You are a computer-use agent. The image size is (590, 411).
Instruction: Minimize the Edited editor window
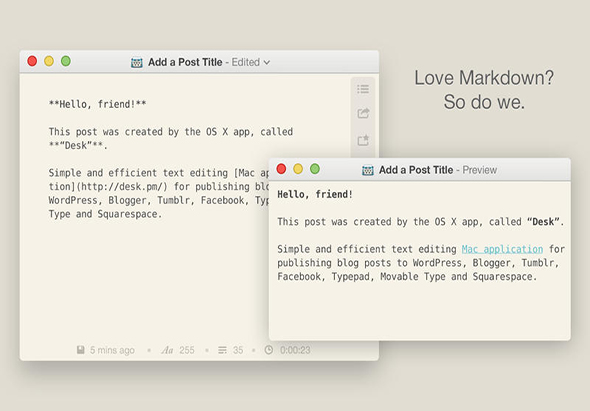click(49, 61)
